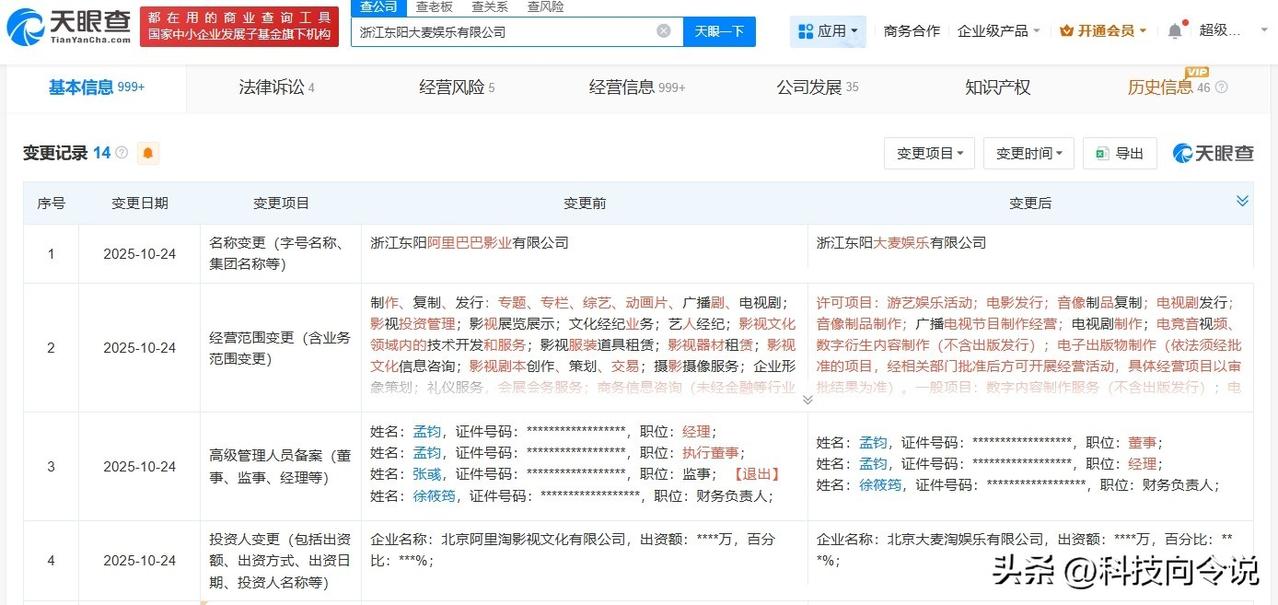Click the Excel icon inside the 导出 button
The width and height of the screenshot is (1278, 605).
click(x=1103, y=152)
